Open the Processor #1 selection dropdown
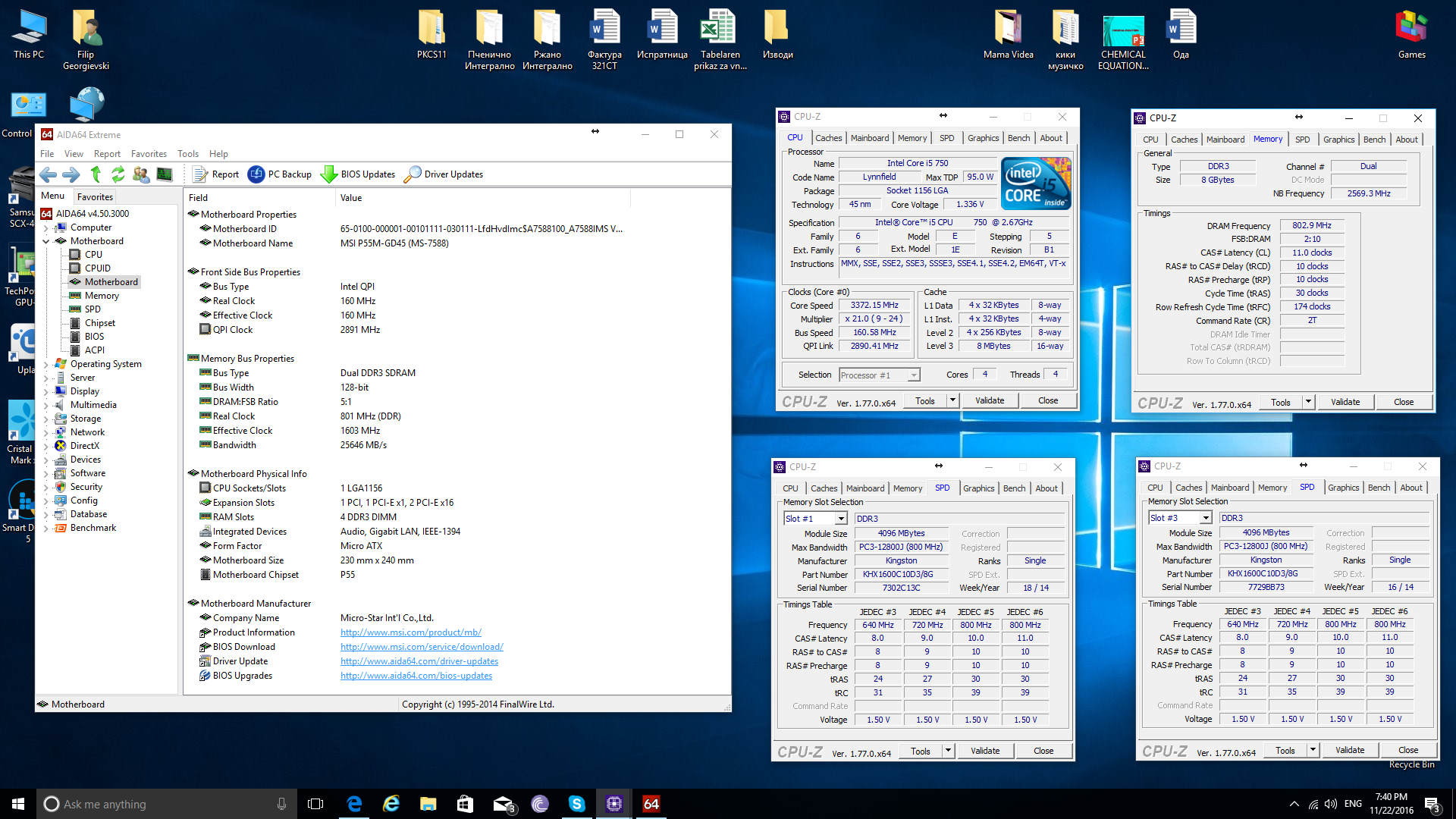 [913, 375]
